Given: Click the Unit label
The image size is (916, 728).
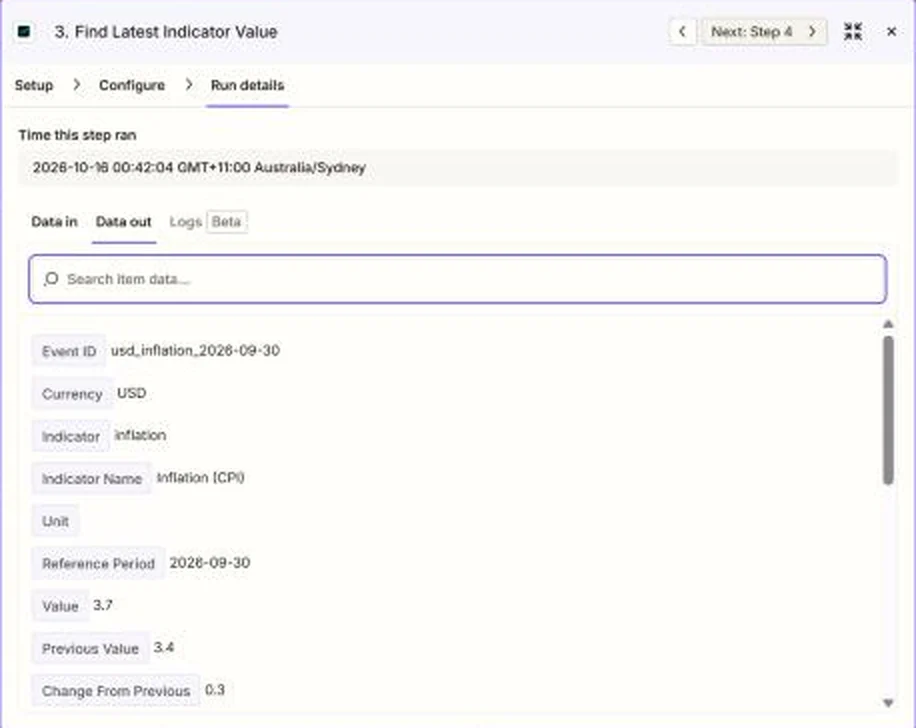Looking at the screenshot, I should 55,521.
